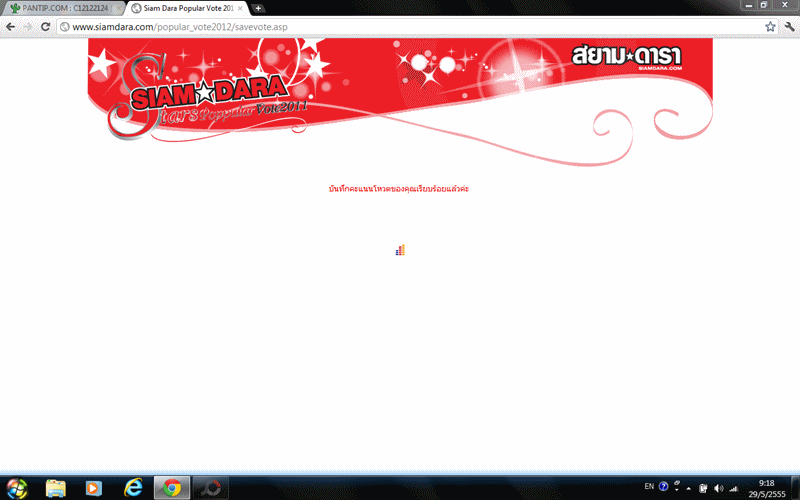Close the PANTIP.COM tab
800x500 pixels.
[x=118, y=9]
